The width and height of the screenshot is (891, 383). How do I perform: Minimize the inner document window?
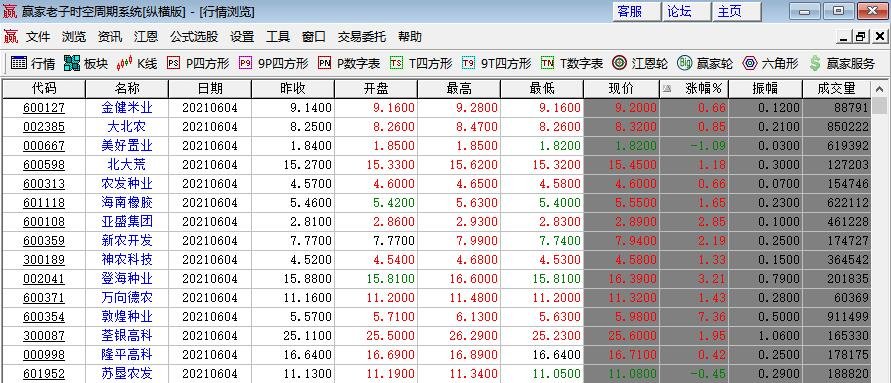click(844, 37)
